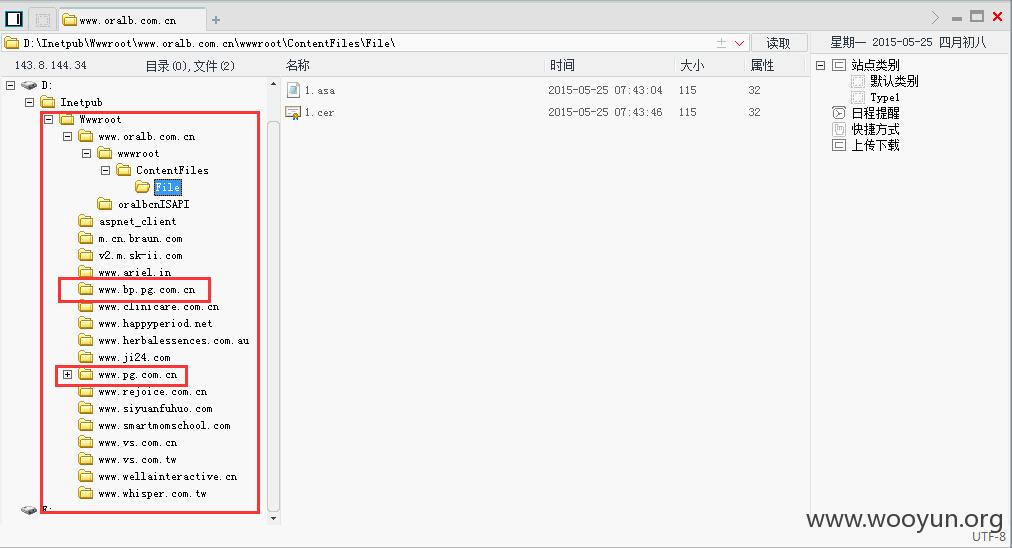Select the aspnet_client folder
This screenshot has width=1012, height=548.
click(137, 221)
